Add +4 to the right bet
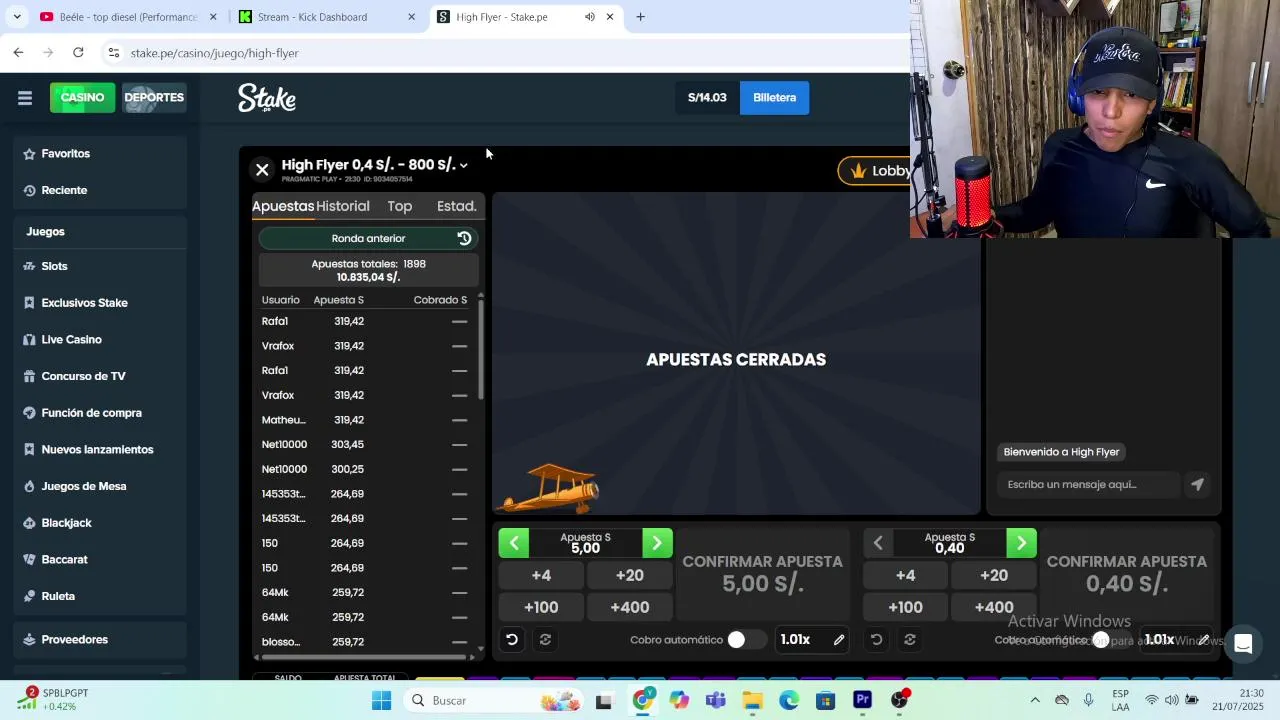The width and height of the screenshot is (1280, 720). 905,575
